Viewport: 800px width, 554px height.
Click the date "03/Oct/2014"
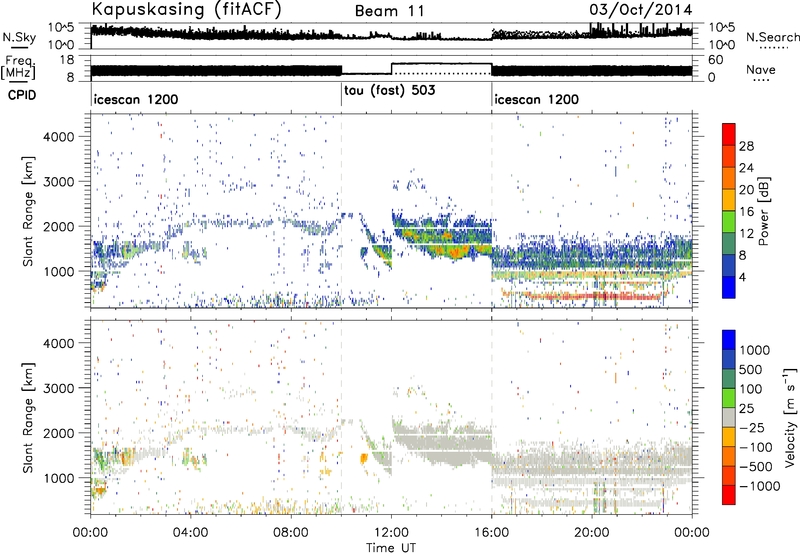(x=641, y=10)
